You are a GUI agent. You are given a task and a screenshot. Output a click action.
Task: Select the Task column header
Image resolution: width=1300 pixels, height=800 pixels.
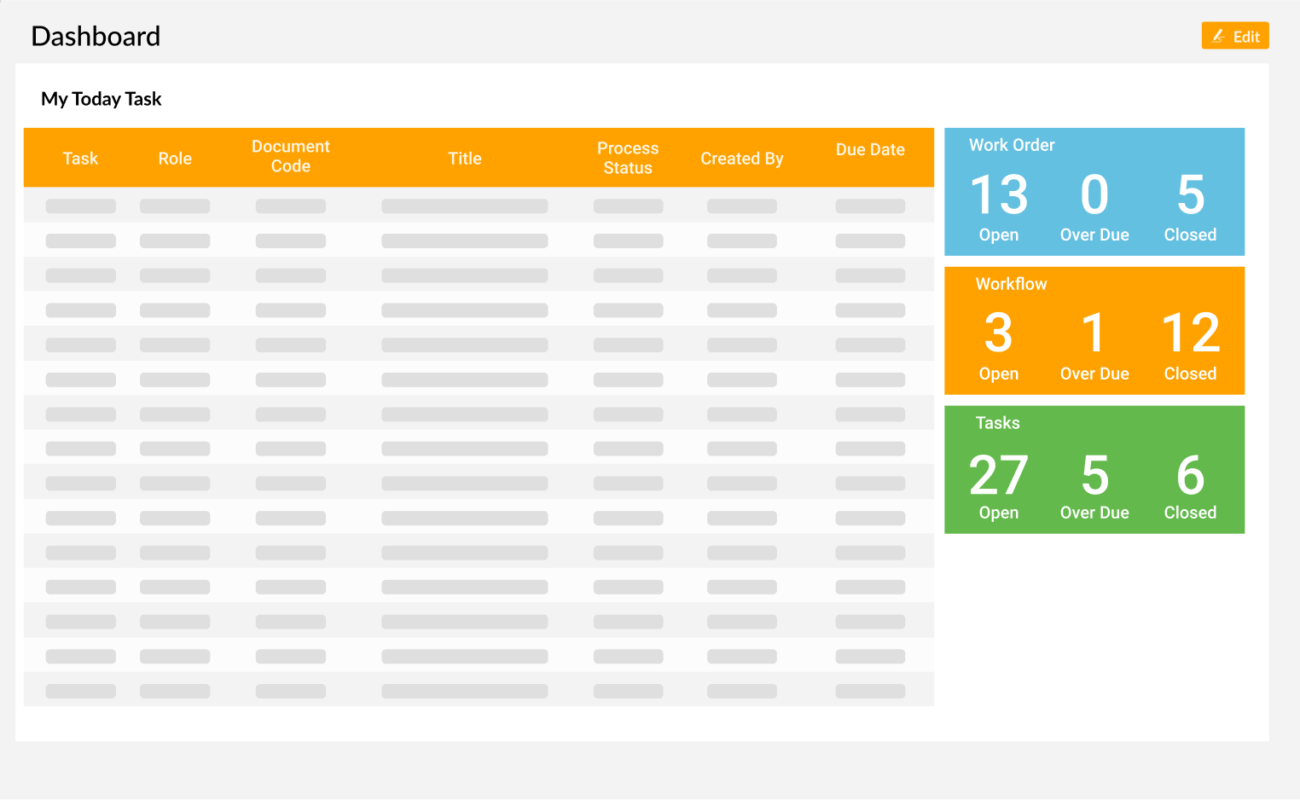80,158
